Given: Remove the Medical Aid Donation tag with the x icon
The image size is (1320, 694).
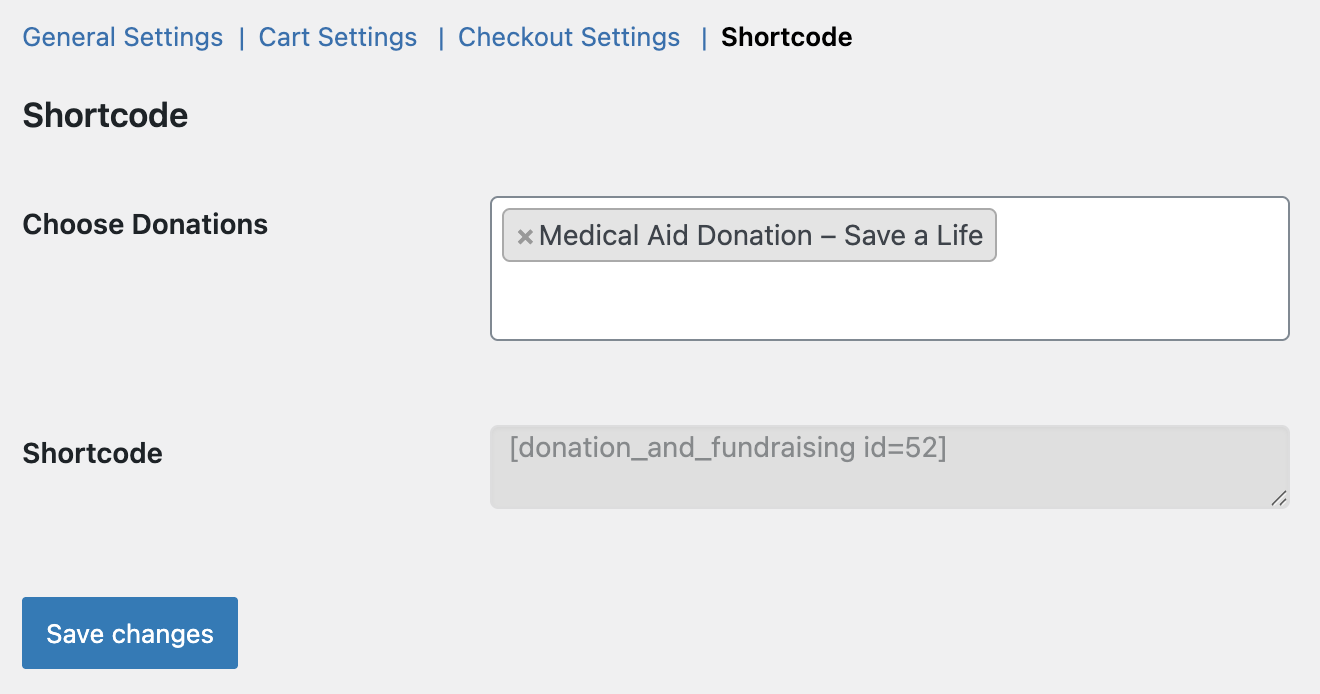Looking at the screenshot, I should click(x=524, y=237).
